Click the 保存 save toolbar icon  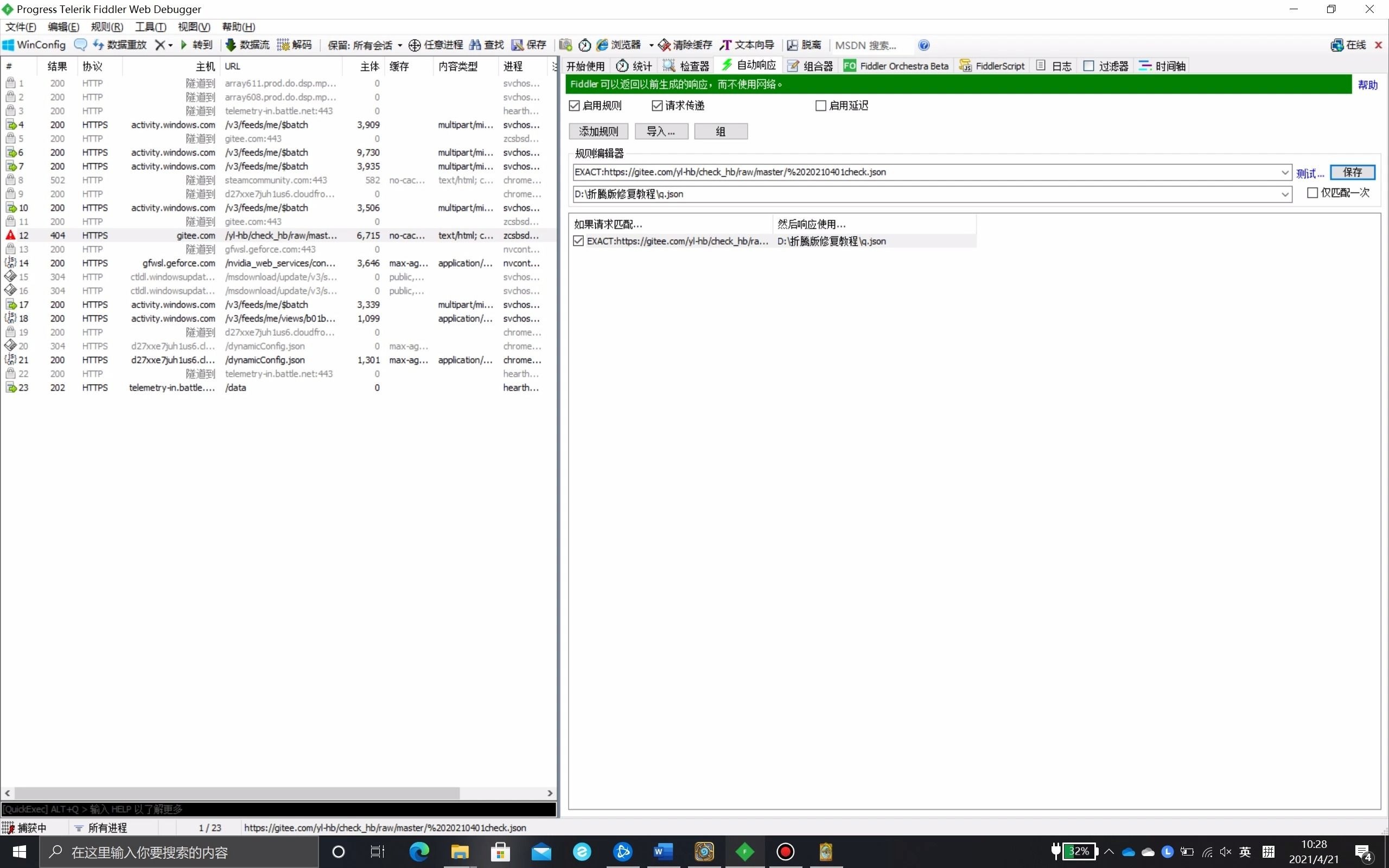click(528, 45)
